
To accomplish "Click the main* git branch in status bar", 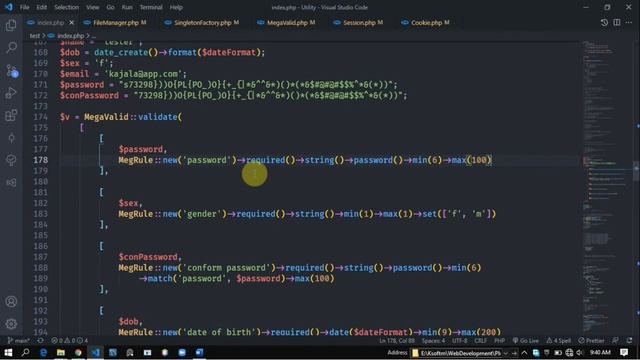I will [x=18, y=340].
